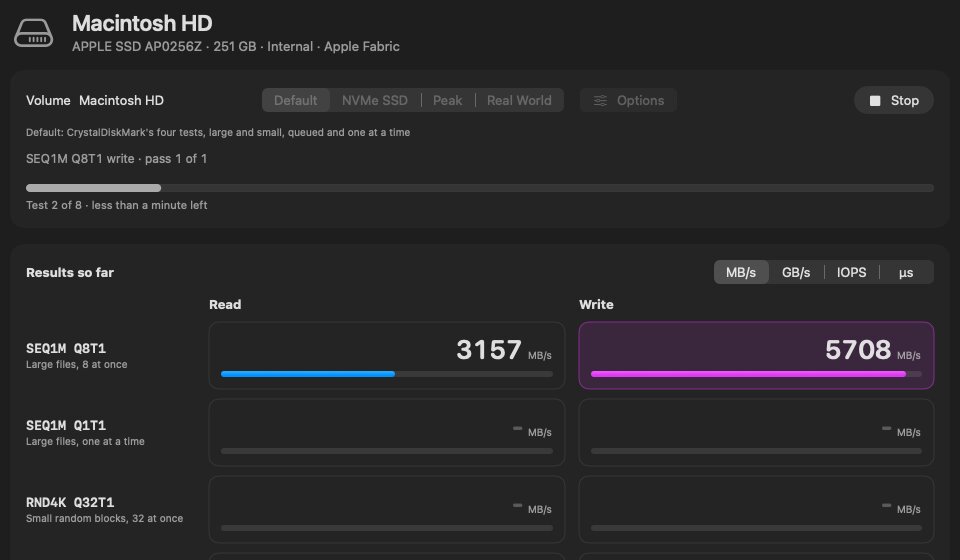960x560 pixels.
Task: Click the SEQ1M Q1T1 write result card
Action: [x=756, y=433]
